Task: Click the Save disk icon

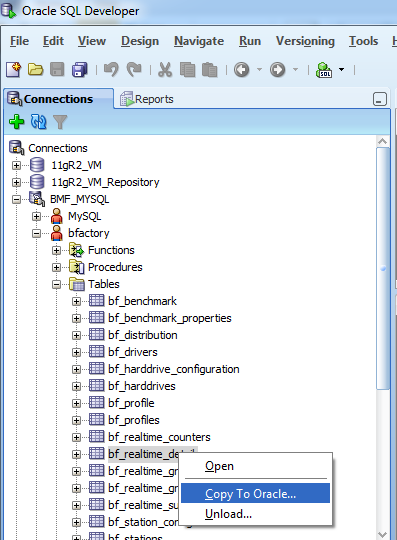Action: (x=57, y=70)
